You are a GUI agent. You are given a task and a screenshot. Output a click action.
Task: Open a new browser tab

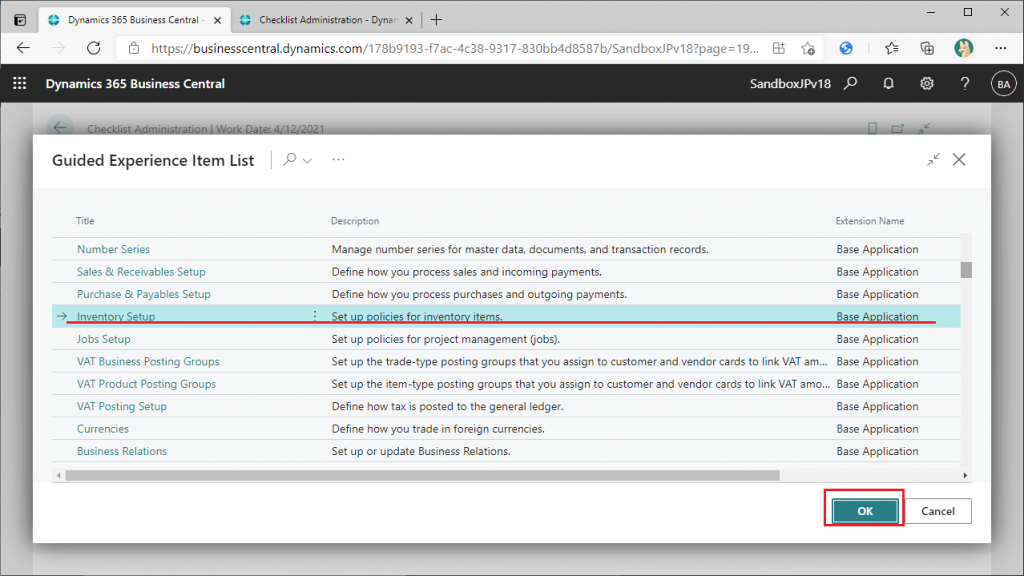click(436, 20)
